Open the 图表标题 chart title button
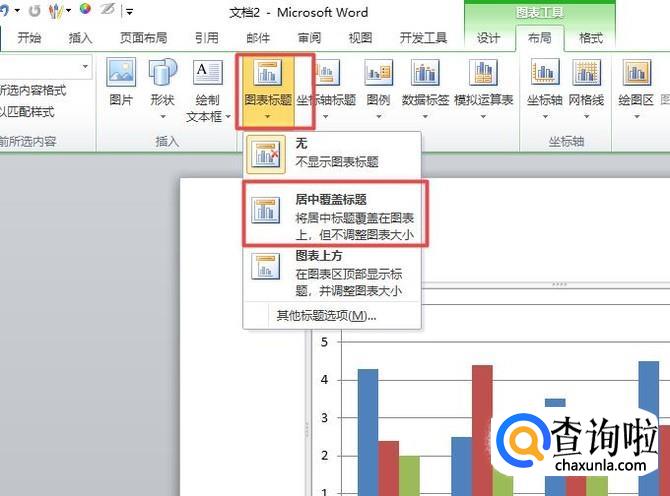 [x=267, y=91]
